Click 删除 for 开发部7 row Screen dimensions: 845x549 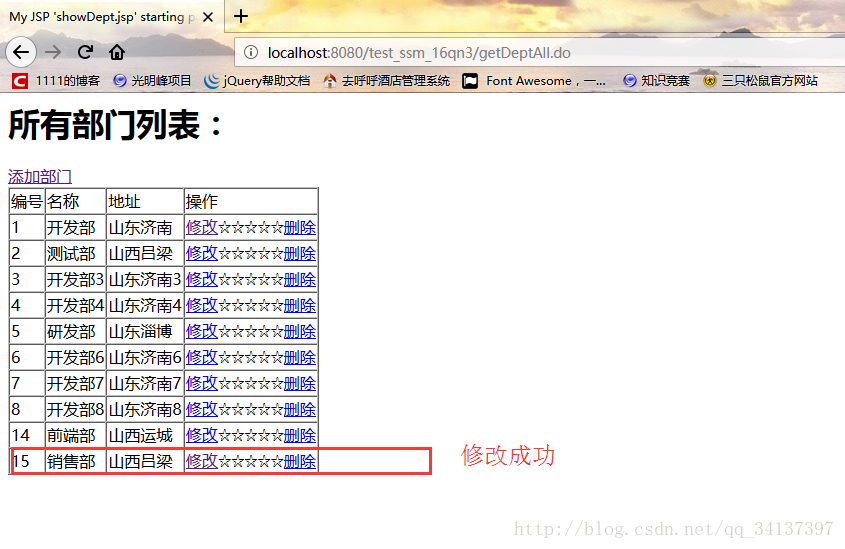[x=300, y=384]
